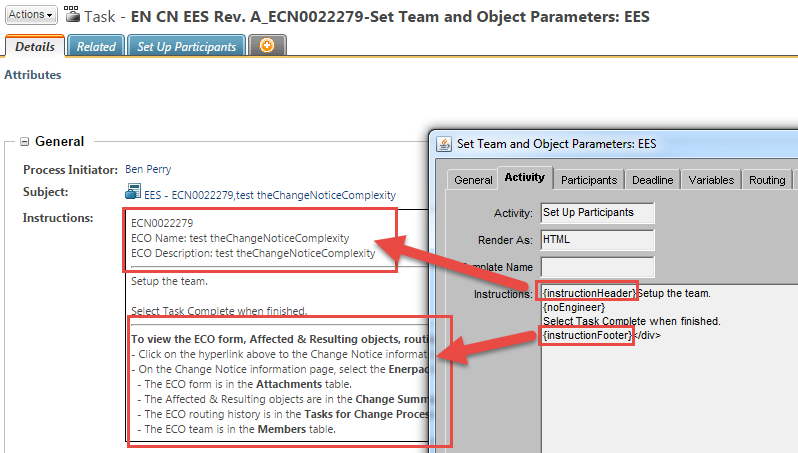Open the Routing tab in dialog
The height and width of the screenshot is (453, 798).
point(767,180)
